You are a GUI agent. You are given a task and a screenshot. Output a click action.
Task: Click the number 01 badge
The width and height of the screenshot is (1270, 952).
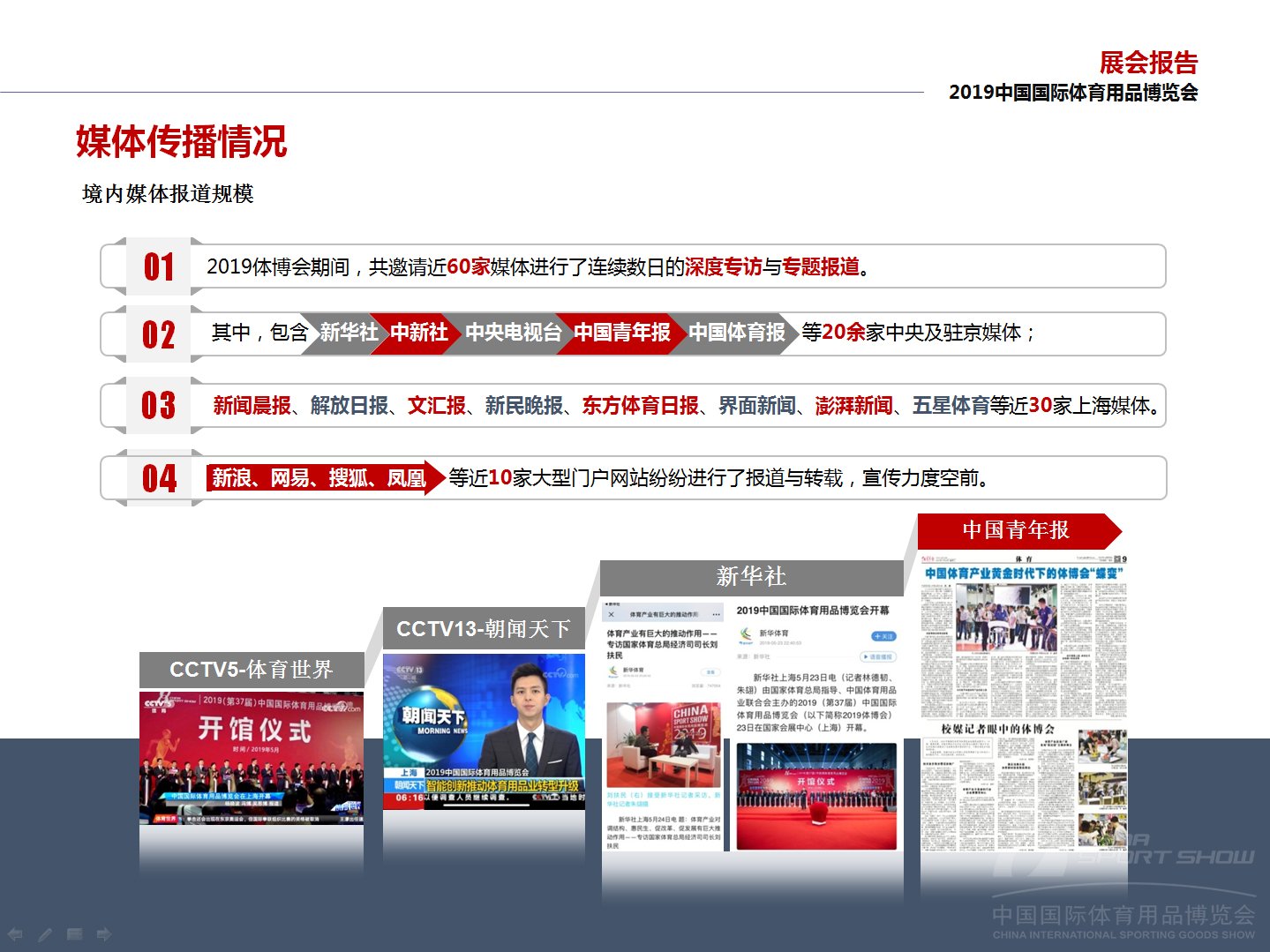tap(159, 266)
